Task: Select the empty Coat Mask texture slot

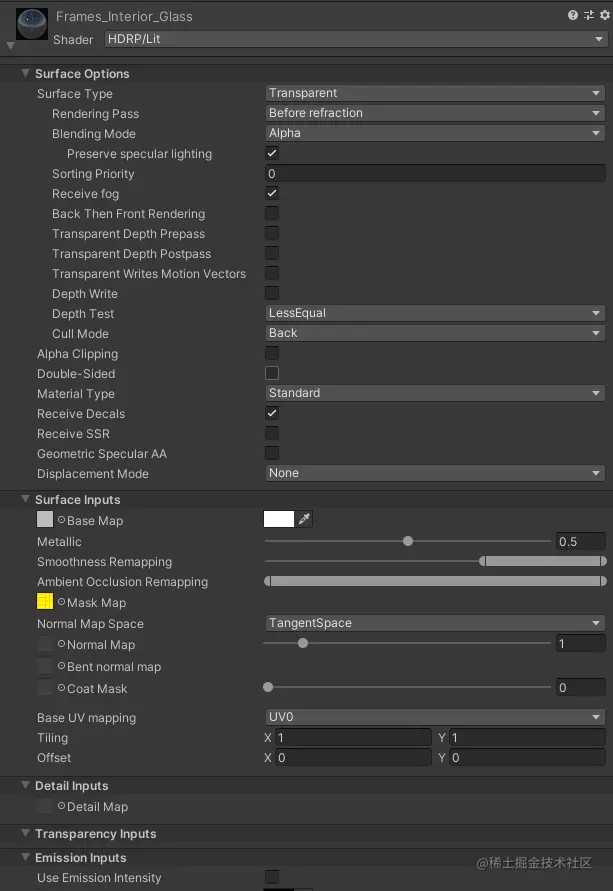Action: [x=45, y=688]
